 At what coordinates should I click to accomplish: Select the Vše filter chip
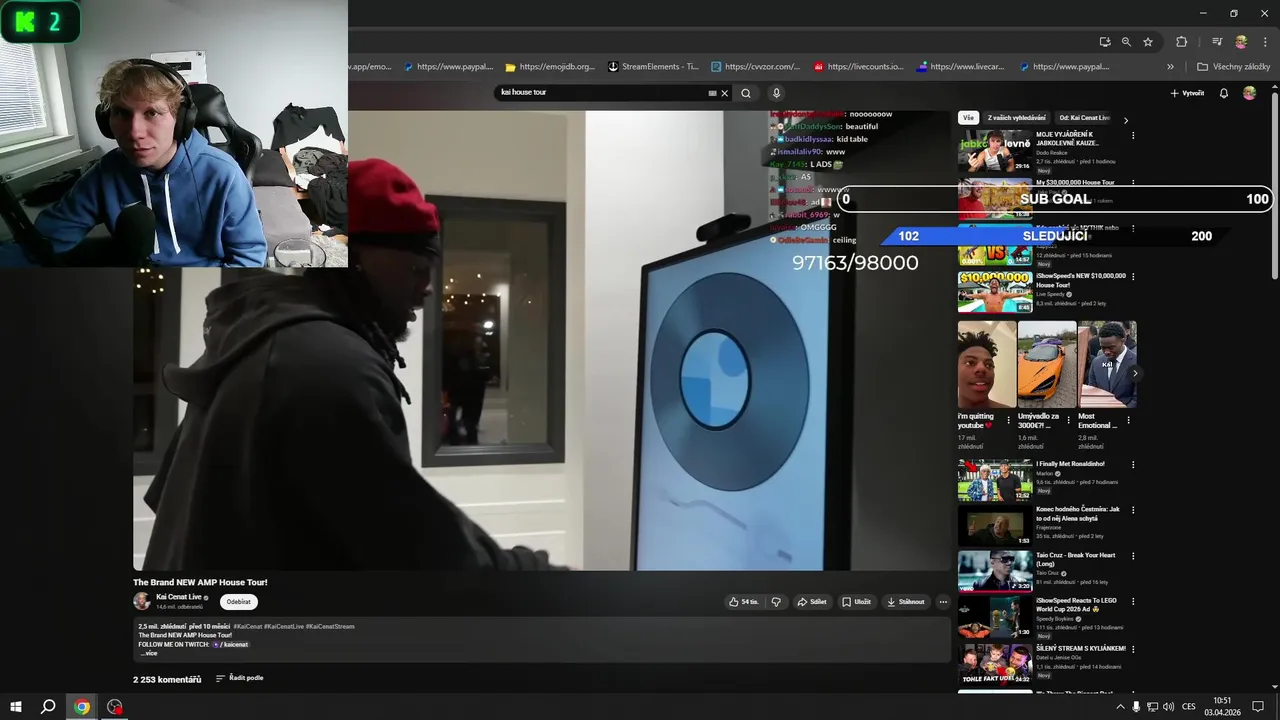[968, 118]
